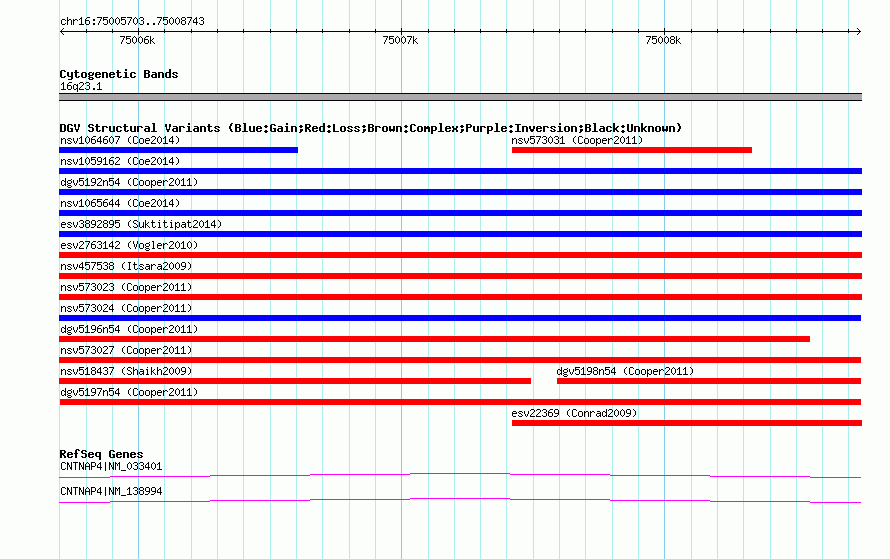890x559 pixels.
Task: Click the 75006k ruler label
Action: (137, 40)
